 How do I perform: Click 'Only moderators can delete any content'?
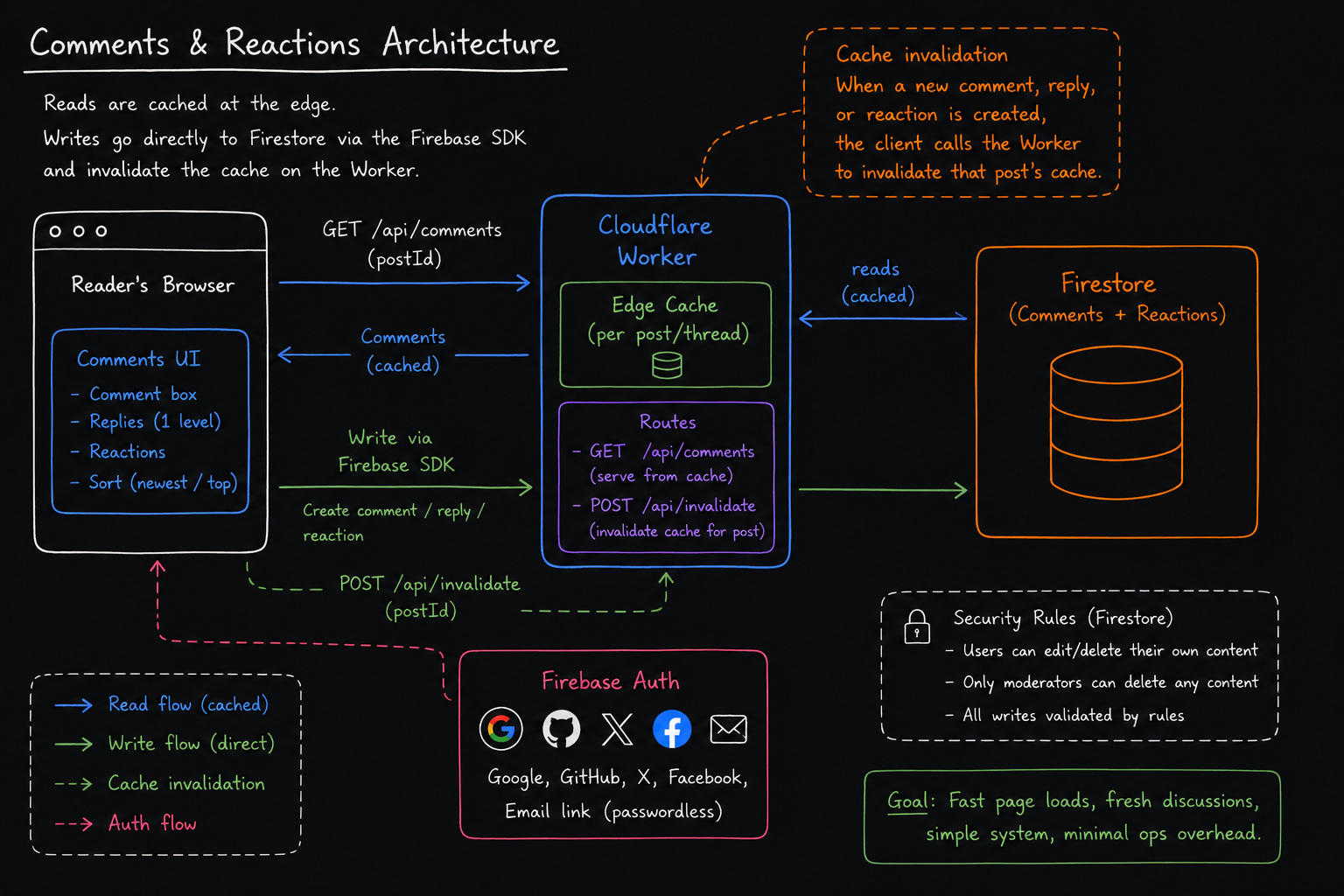point(1110,682)
